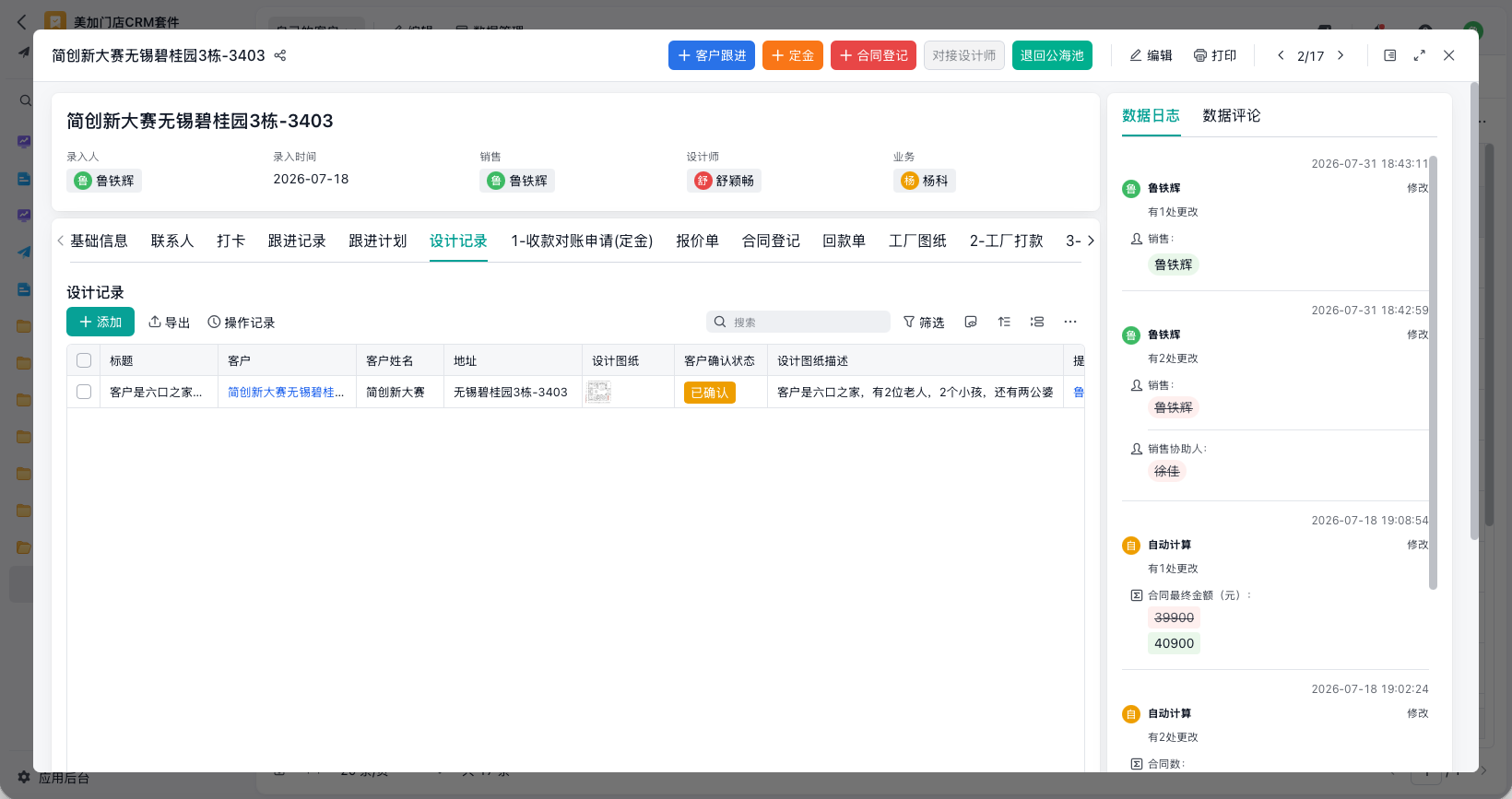Viewport: 1512px width, 799px height.
Task: Click the orange 定金 button
Action: (793, 55)
